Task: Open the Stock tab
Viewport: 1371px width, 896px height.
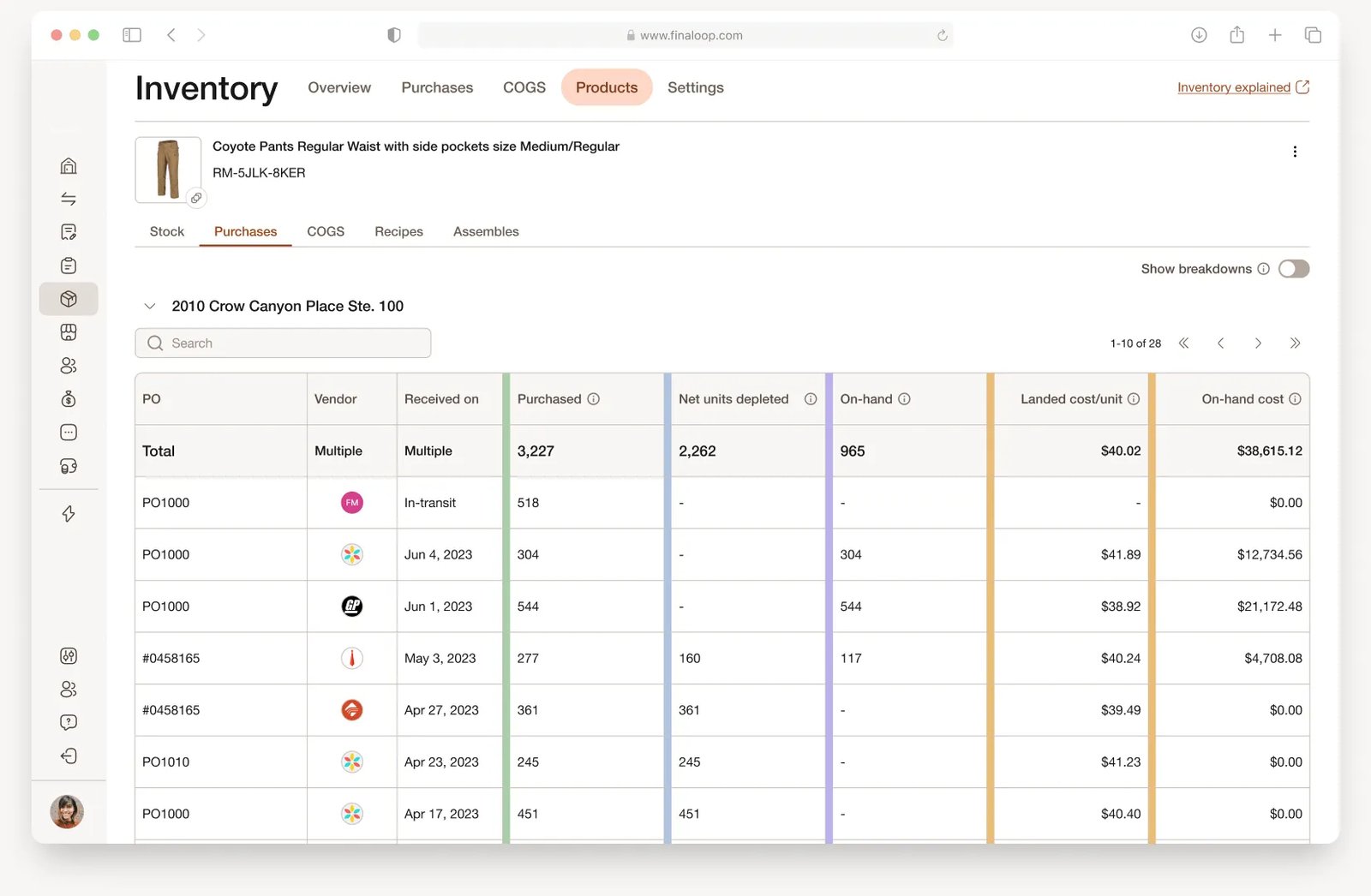Action: click(x=167, y=231)
